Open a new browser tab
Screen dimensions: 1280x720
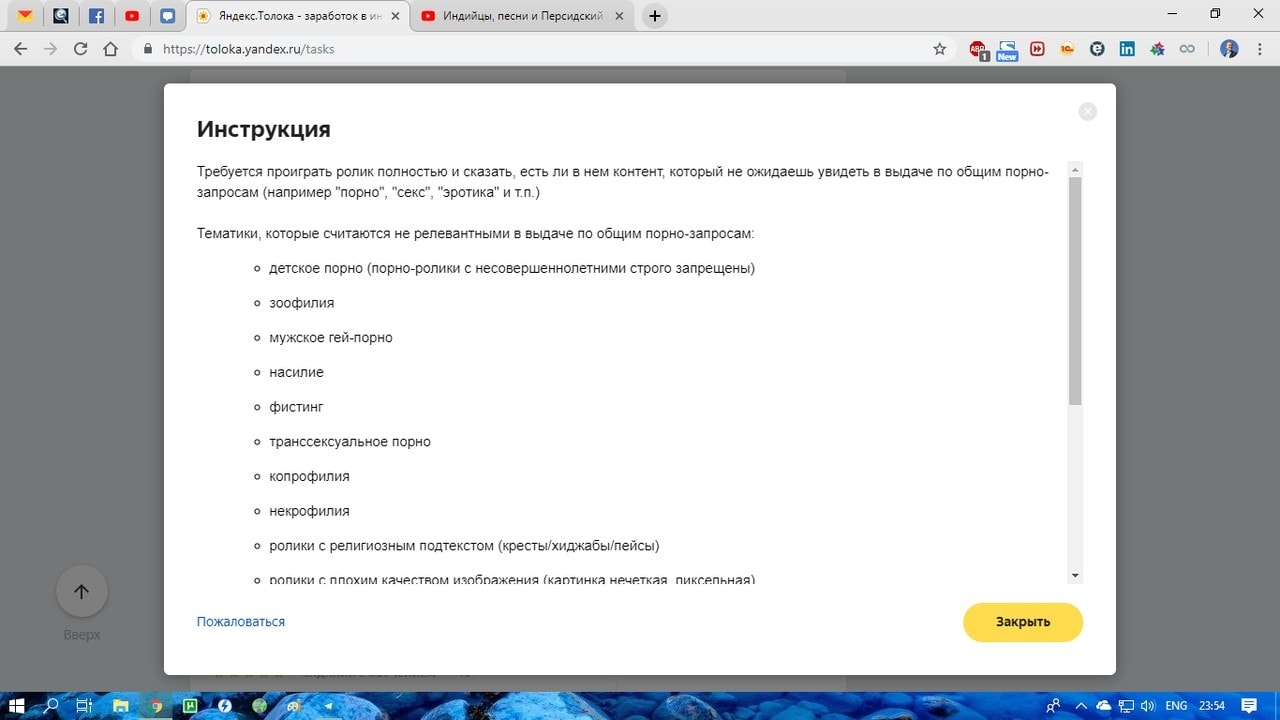coord(655,16)
